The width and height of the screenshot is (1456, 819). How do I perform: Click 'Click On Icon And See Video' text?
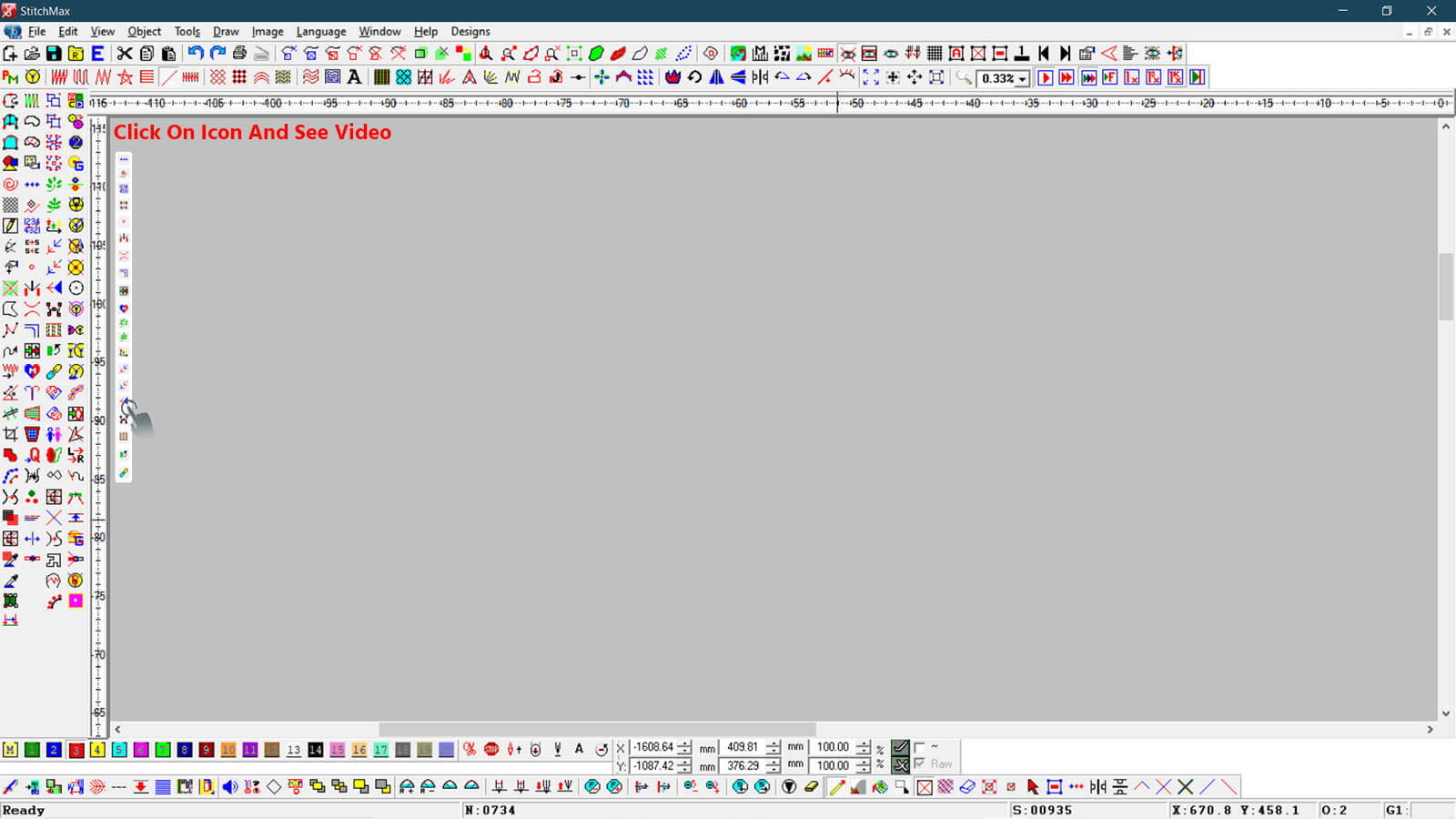pyautogui.click(x=252, y=132)
